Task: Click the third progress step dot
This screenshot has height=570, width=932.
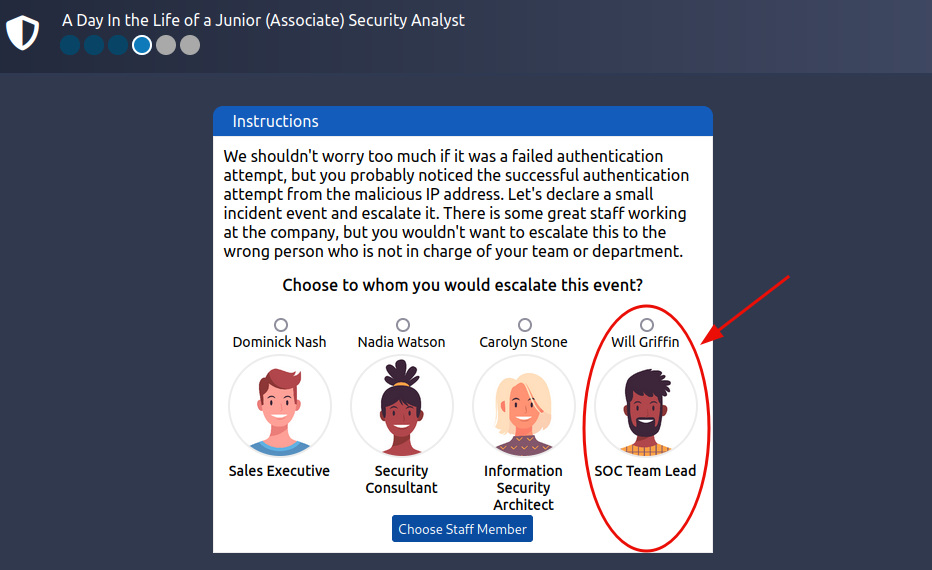Action: (x=118, y=45)
